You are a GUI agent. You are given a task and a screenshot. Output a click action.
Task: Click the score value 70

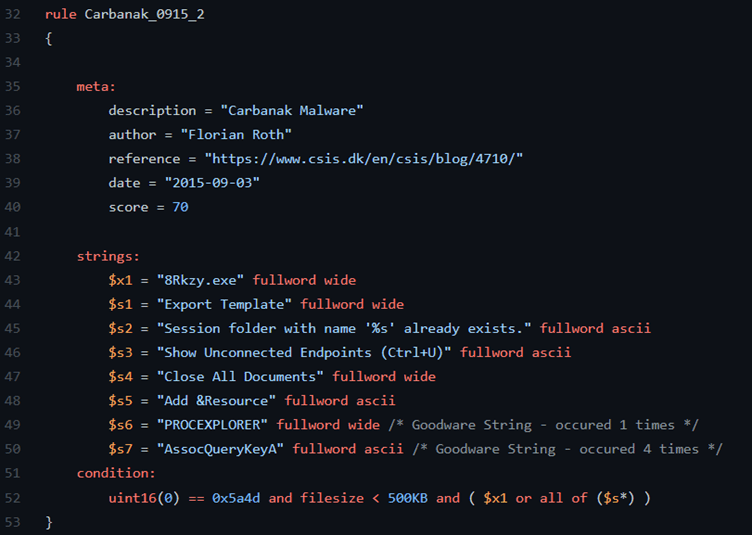tap(180, 207)
